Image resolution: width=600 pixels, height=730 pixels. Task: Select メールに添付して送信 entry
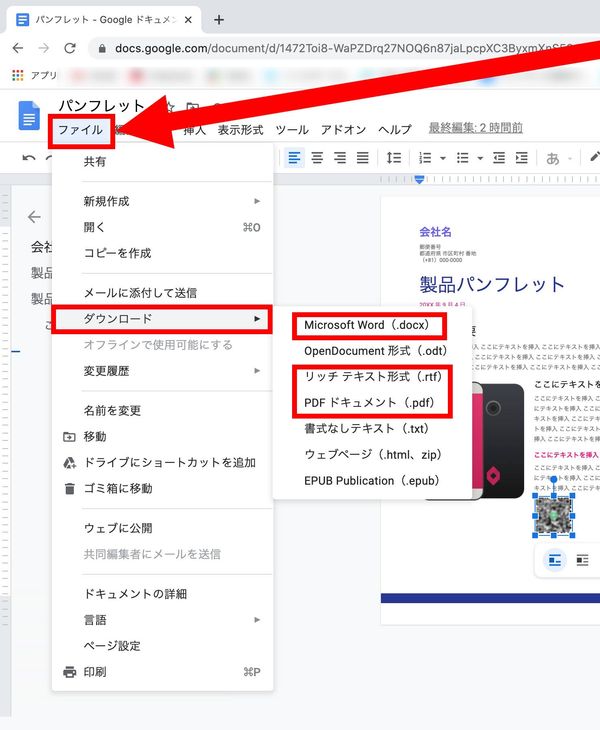coord(162,293)
